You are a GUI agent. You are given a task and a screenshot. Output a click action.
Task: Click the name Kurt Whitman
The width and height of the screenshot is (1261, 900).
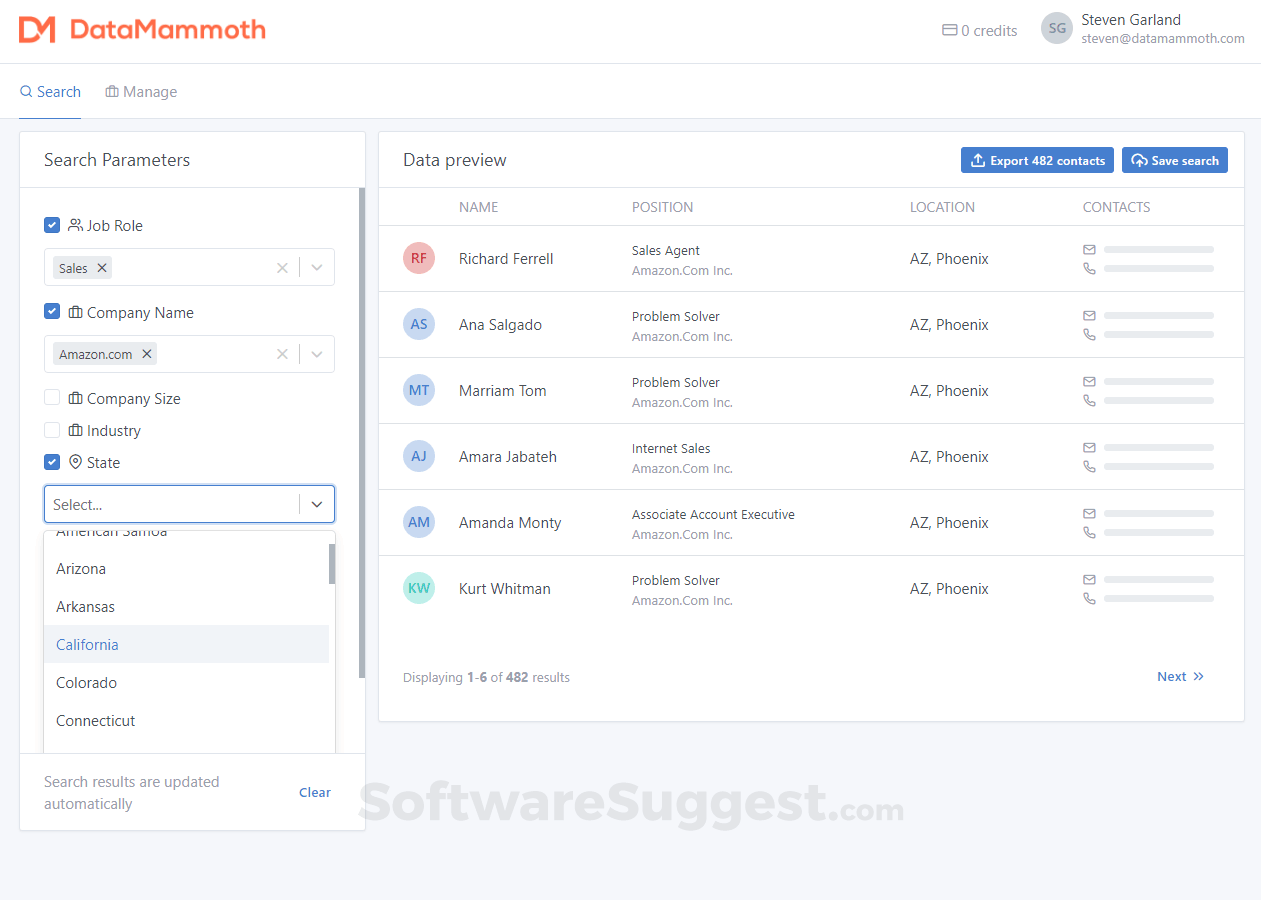point(505,588)
